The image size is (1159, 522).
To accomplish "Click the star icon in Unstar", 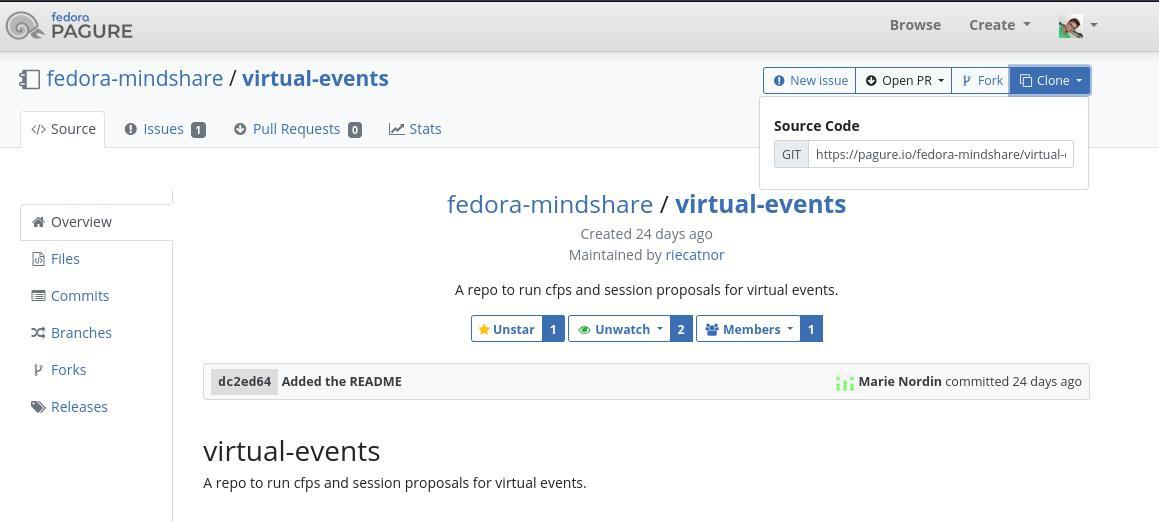I will tap(484, 329).
